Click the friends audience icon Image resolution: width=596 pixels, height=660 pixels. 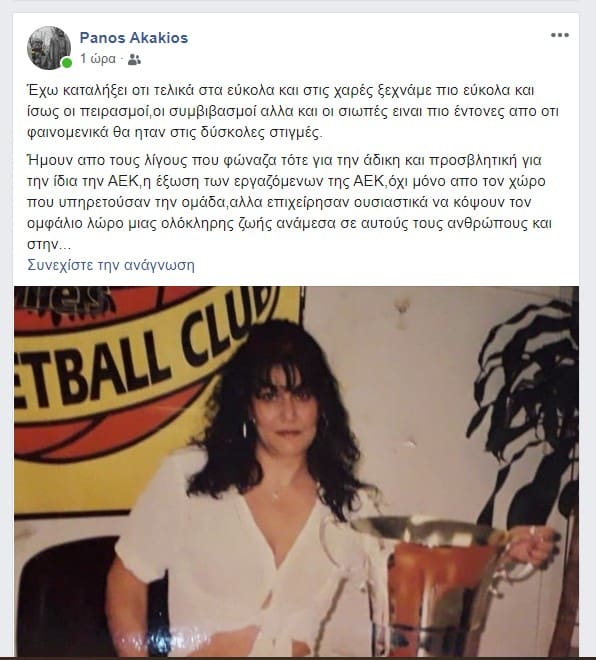134,59
